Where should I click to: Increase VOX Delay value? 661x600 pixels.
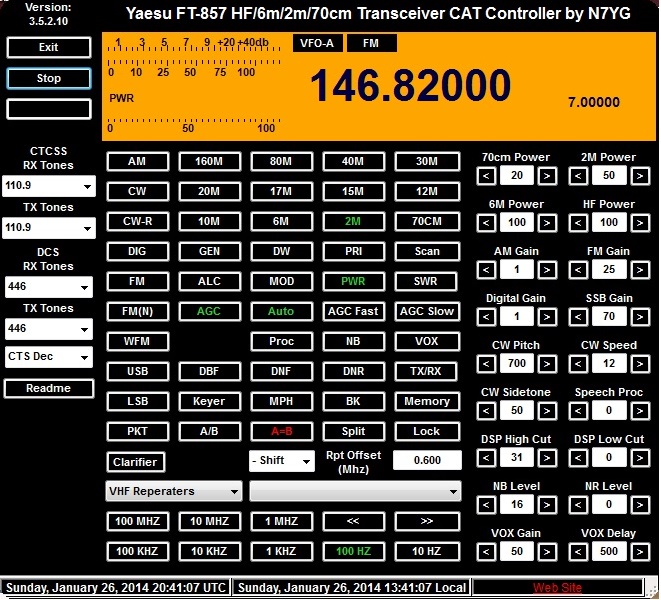click(x=640, y=552)
